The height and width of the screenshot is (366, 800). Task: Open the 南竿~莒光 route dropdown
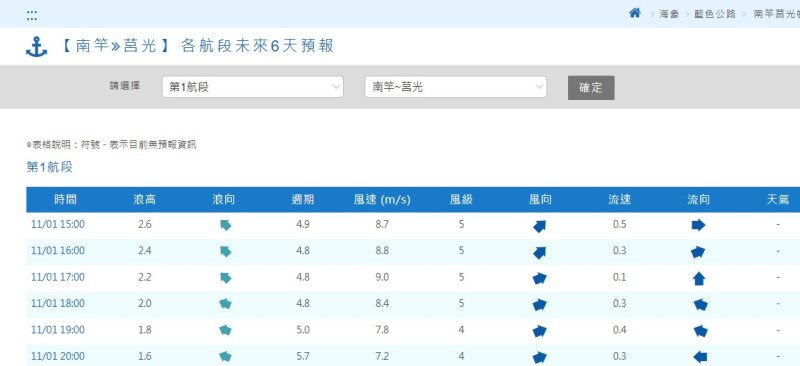click(456, 87)
